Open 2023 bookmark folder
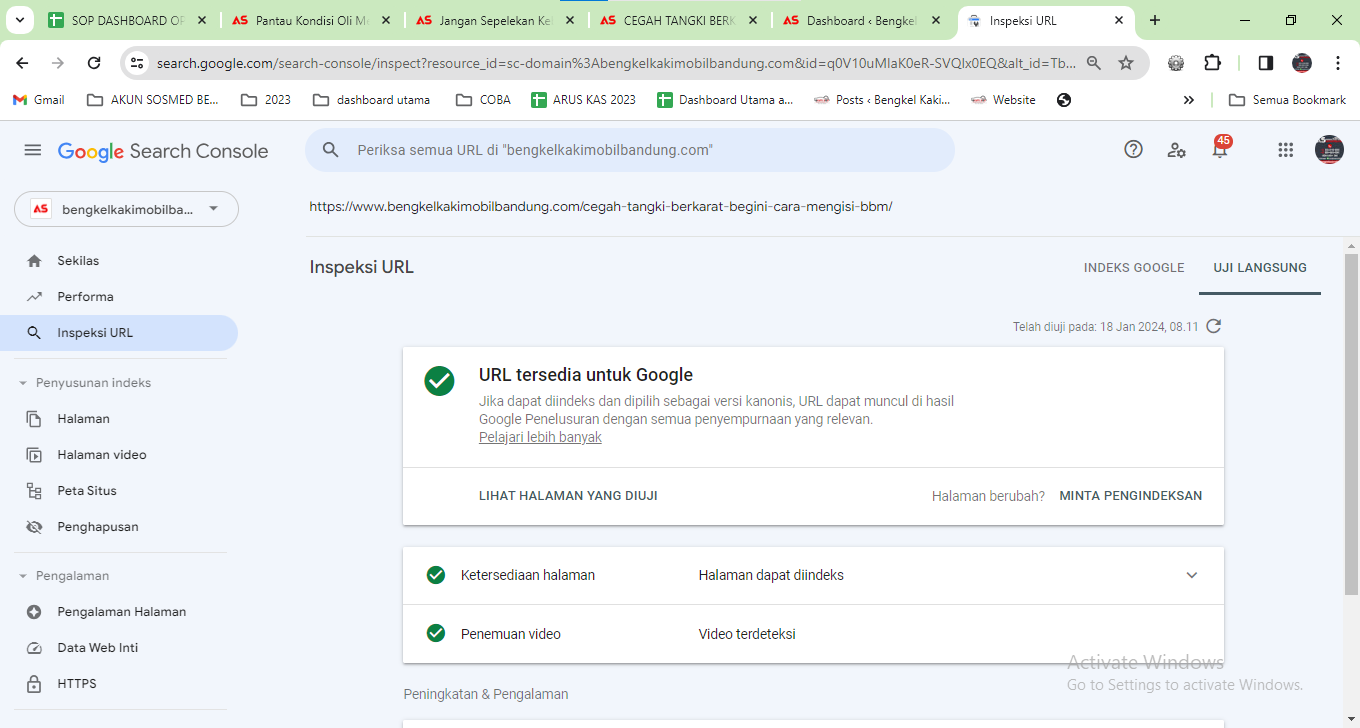This screenshot has width=1360, height=728. (266, 100)
